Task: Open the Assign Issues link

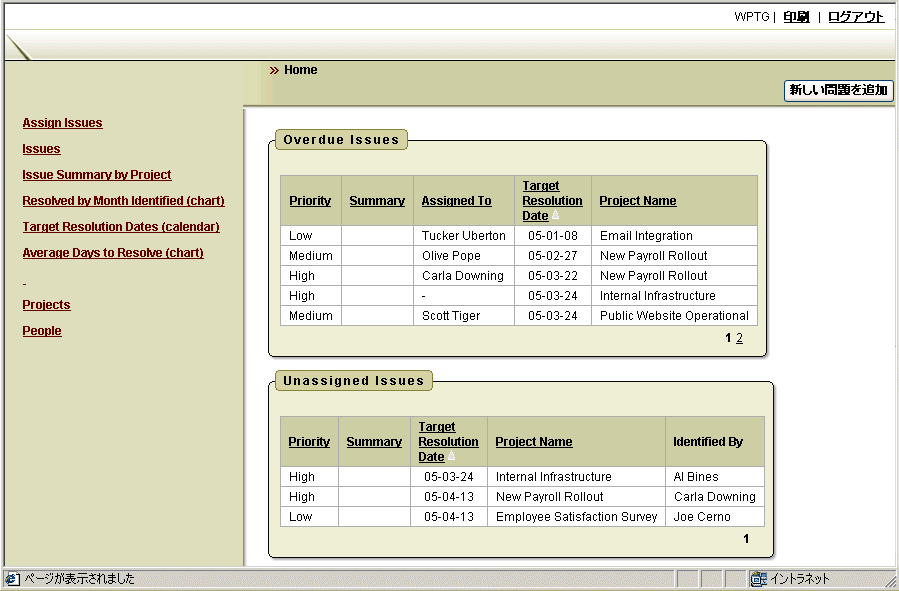Action: click(x=62, y=123)
